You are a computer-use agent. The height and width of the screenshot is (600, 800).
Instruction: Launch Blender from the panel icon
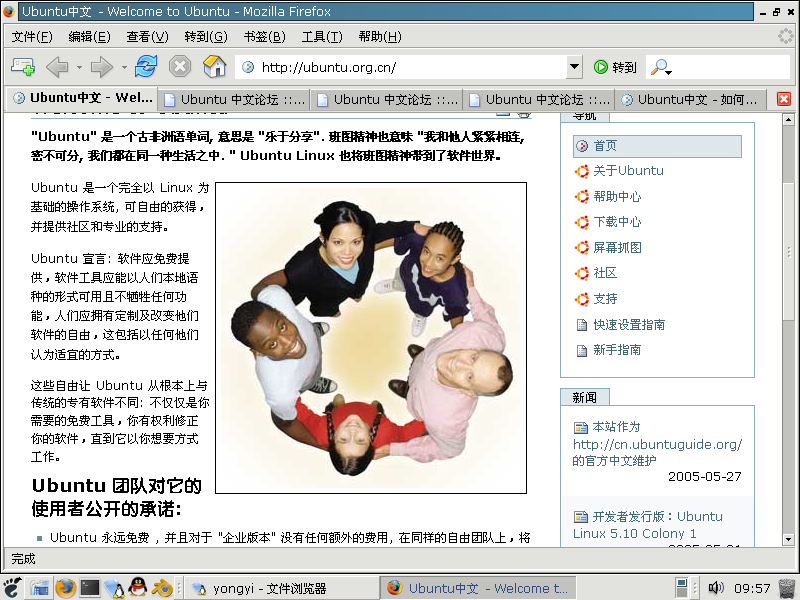[162, 588]
